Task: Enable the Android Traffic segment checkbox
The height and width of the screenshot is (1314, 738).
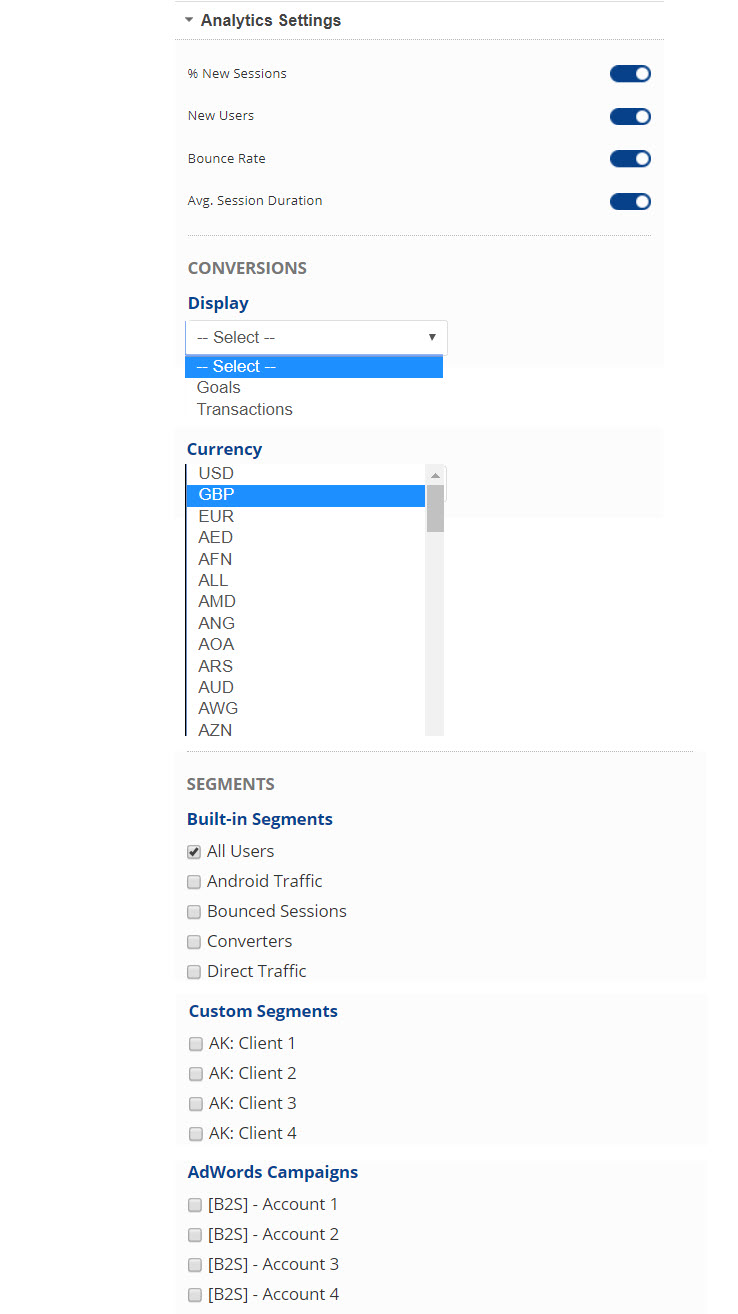Action: coord(194,882)
